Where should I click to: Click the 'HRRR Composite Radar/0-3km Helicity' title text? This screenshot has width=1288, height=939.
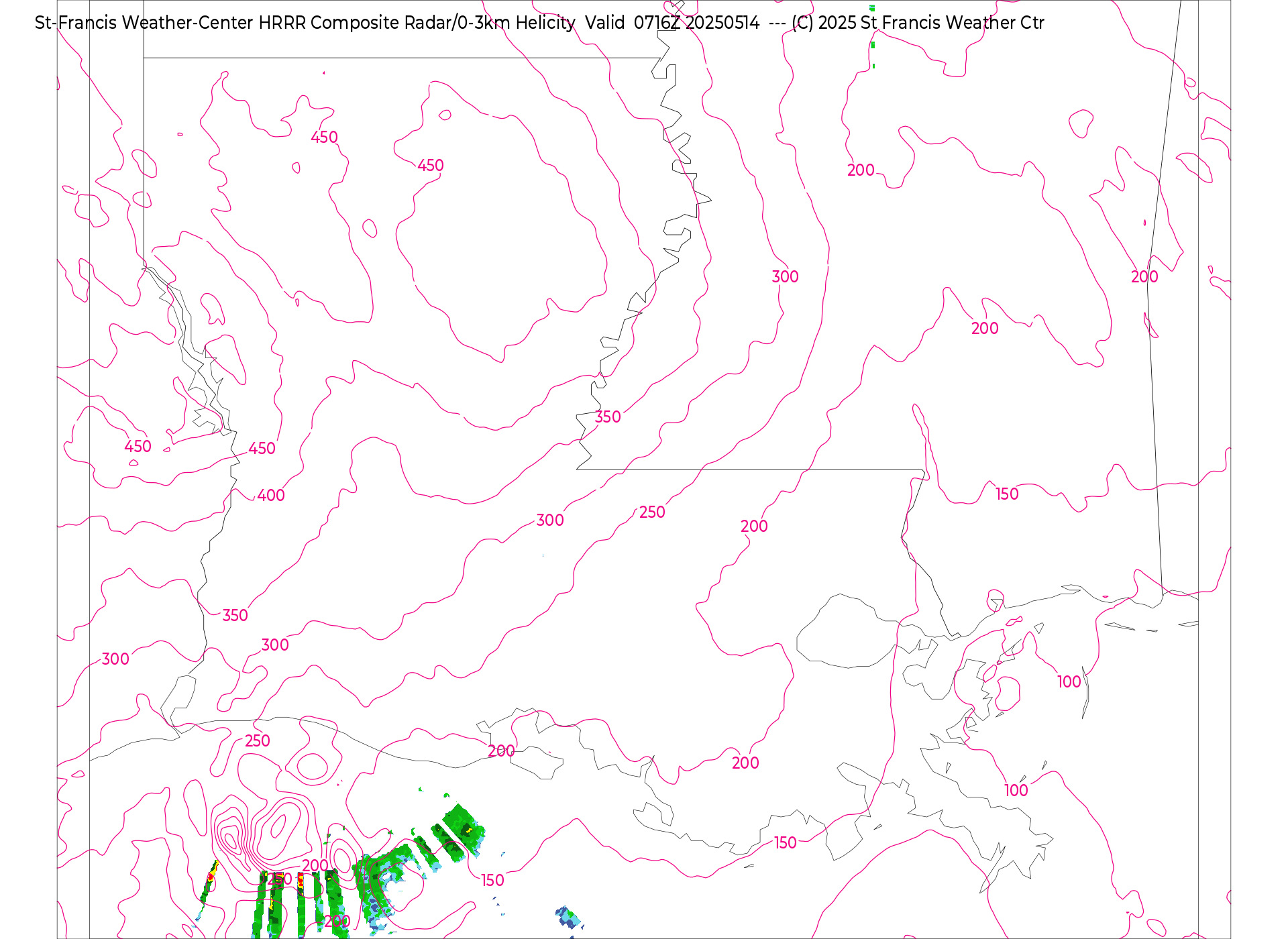tap(417, 23)
